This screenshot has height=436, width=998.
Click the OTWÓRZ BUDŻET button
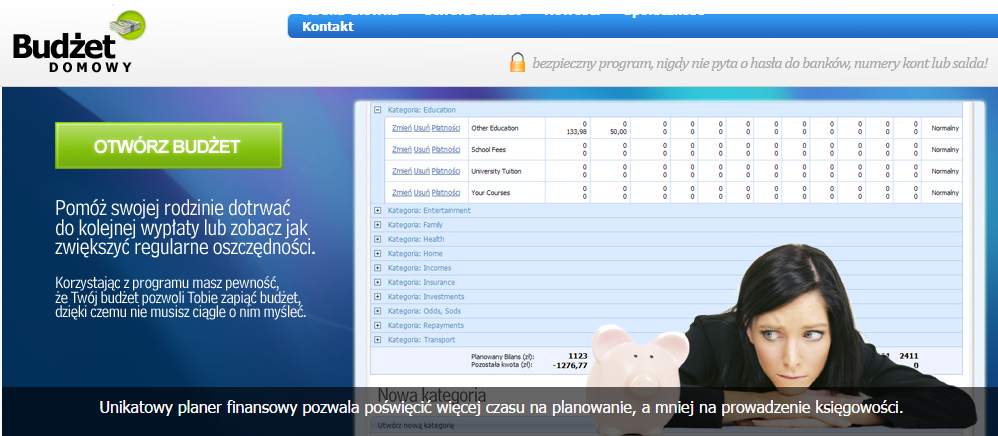click(x=169, y=146)
